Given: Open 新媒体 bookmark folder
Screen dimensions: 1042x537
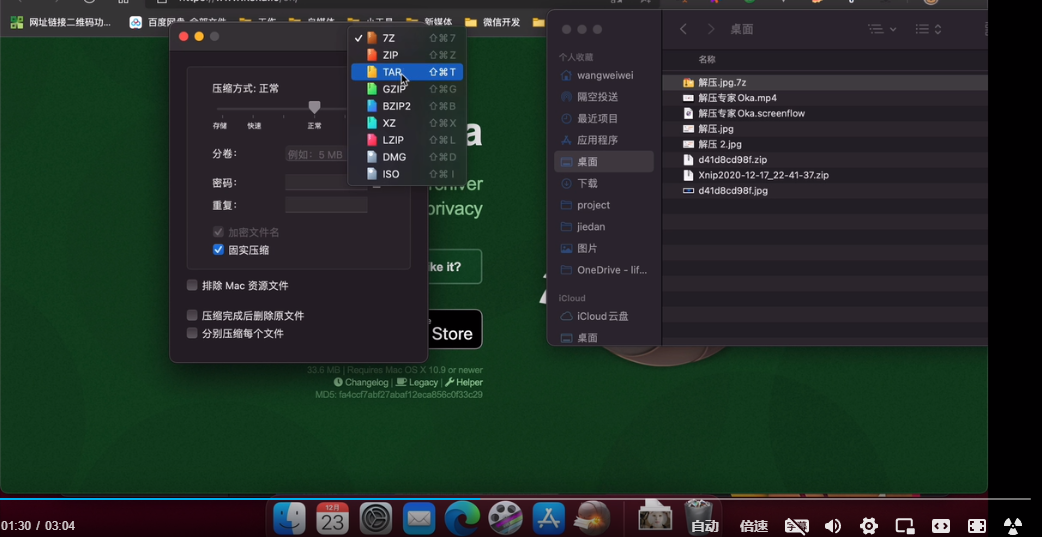Looking at the screenshot, I should [x=429, y=22].
